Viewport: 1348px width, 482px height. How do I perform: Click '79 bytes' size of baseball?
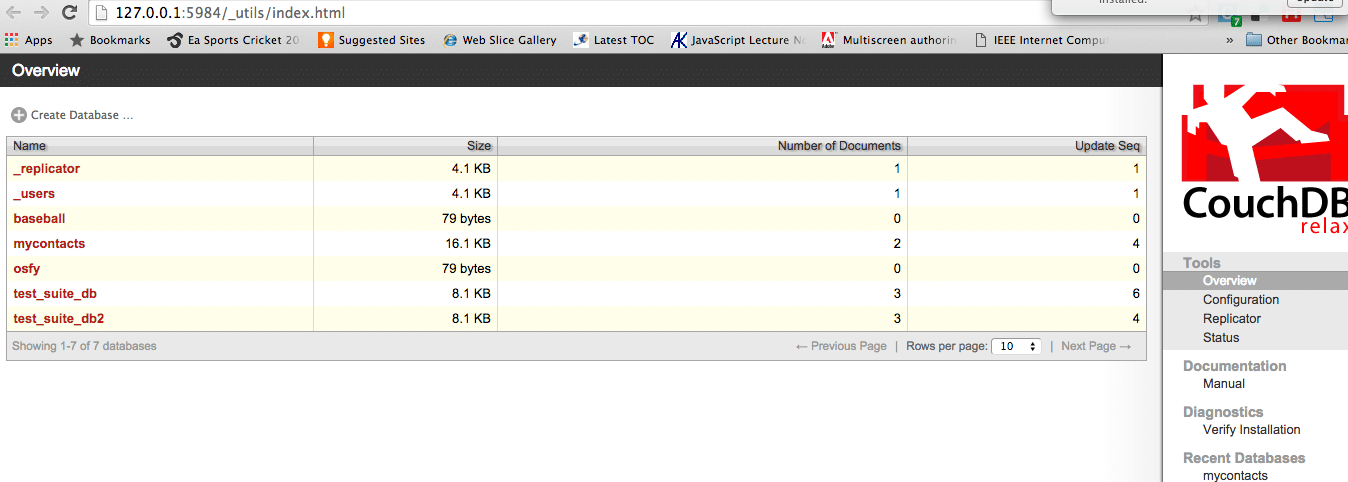pos(466,219)
